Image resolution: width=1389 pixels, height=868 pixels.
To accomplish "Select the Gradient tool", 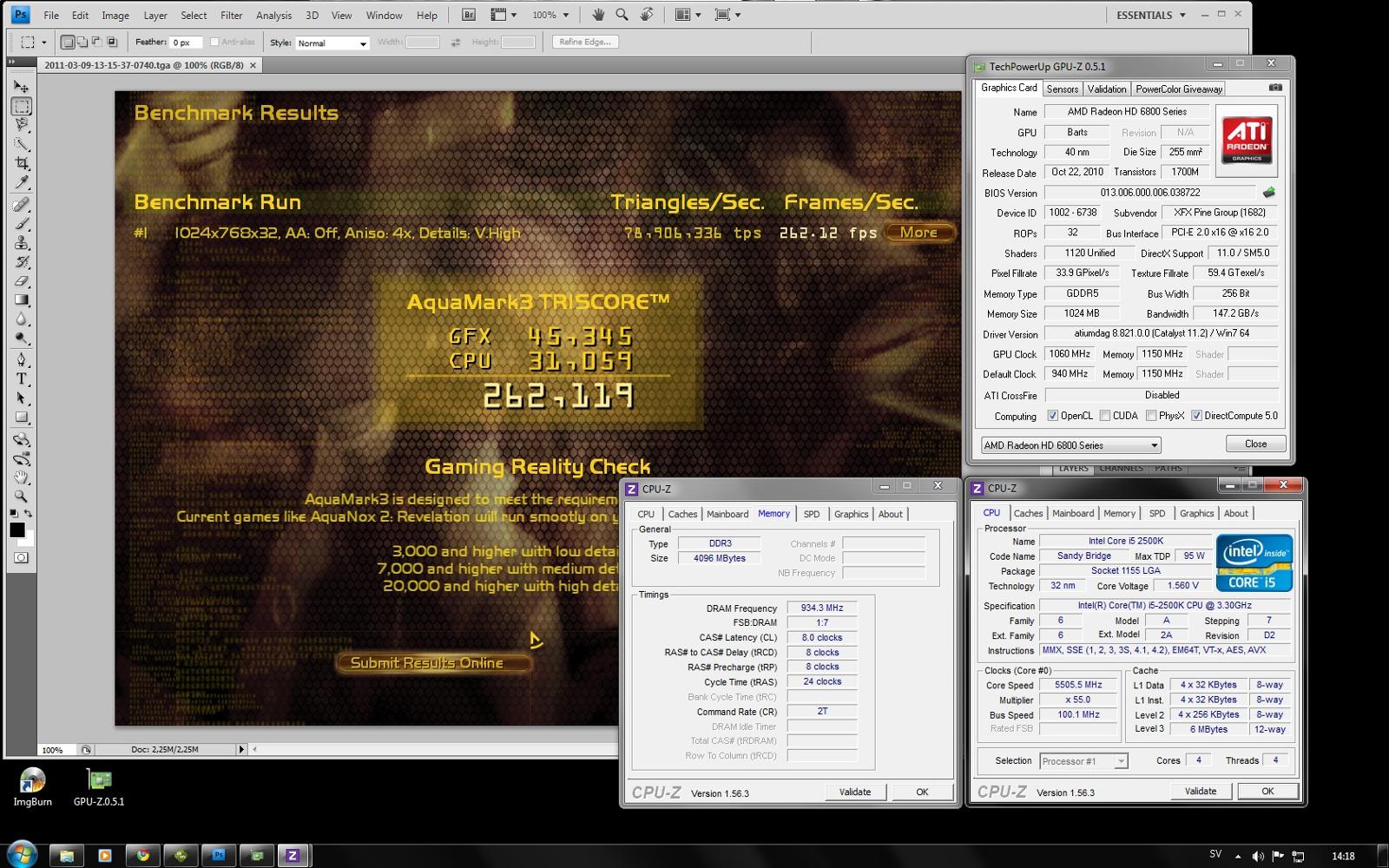I will (22, 301).
